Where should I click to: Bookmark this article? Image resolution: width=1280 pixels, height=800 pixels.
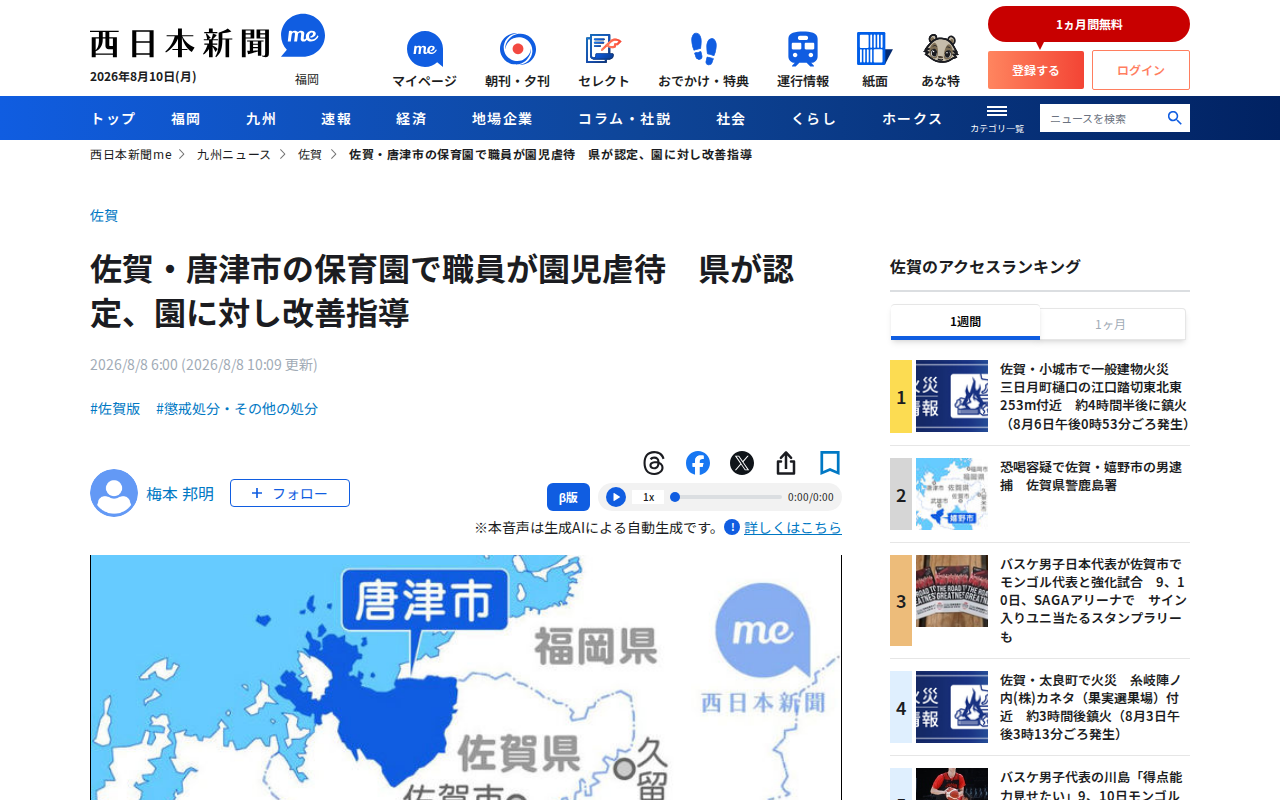click(830, 463)
